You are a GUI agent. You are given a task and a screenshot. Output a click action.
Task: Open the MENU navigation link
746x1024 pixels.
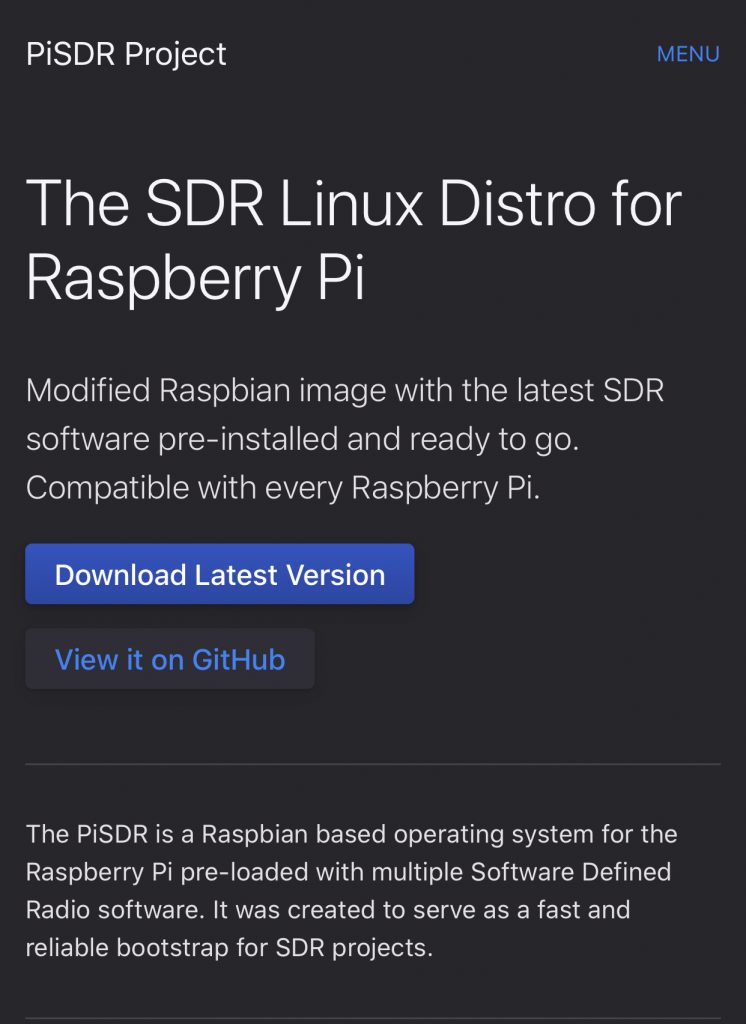point(688,54)
